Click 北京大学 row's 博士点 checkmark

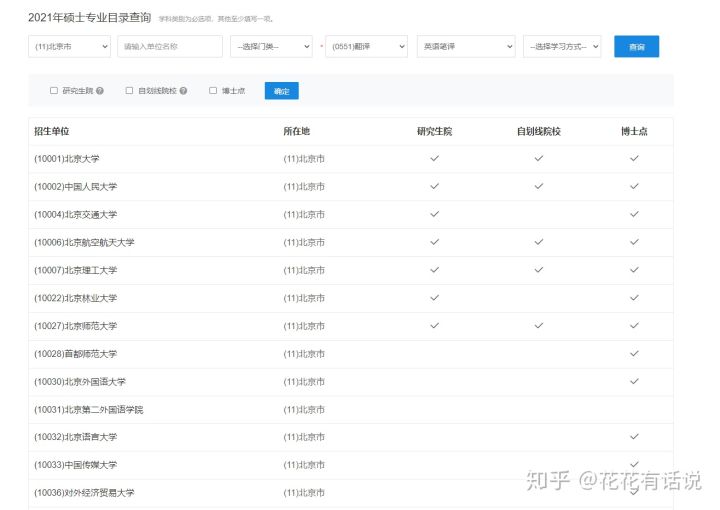(x=634, y=158)
